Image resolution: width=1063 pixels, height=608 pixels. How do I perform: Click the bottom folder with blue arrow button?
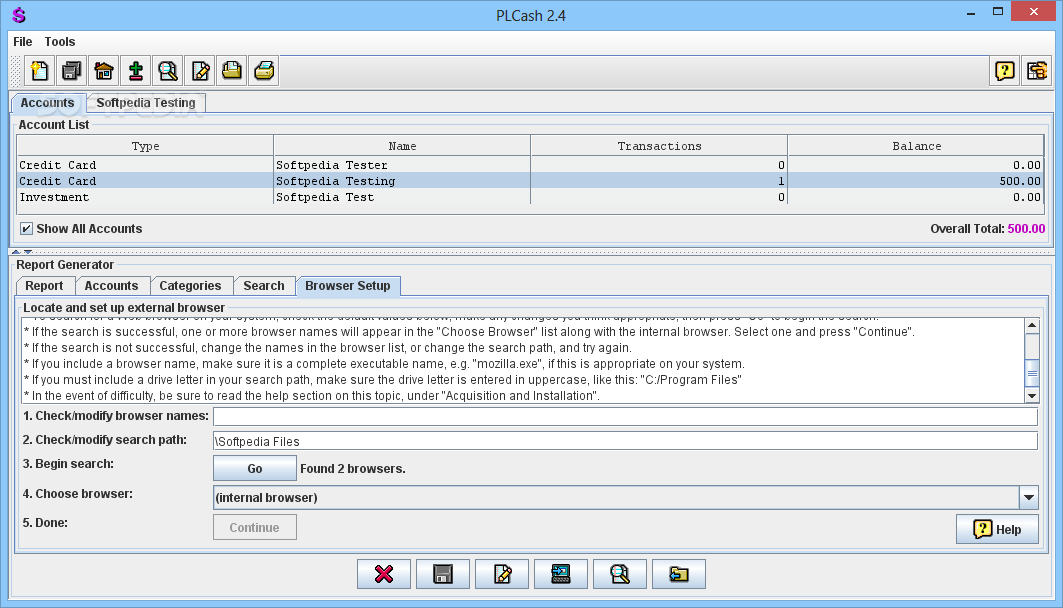[x=679, y=574]
